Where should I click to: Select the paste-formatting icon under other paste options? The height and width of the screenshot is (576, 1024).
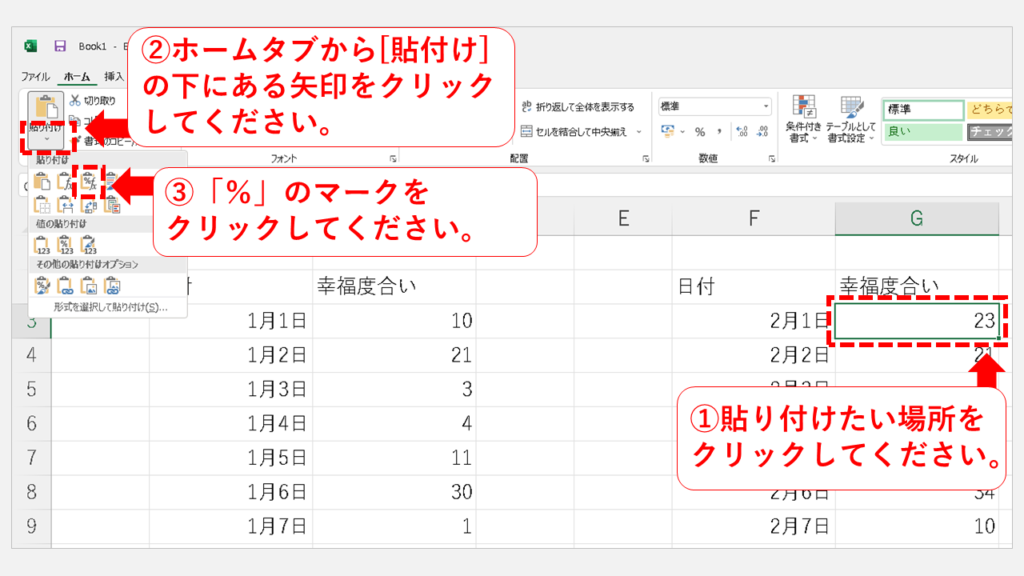click(x=42, y=286)
